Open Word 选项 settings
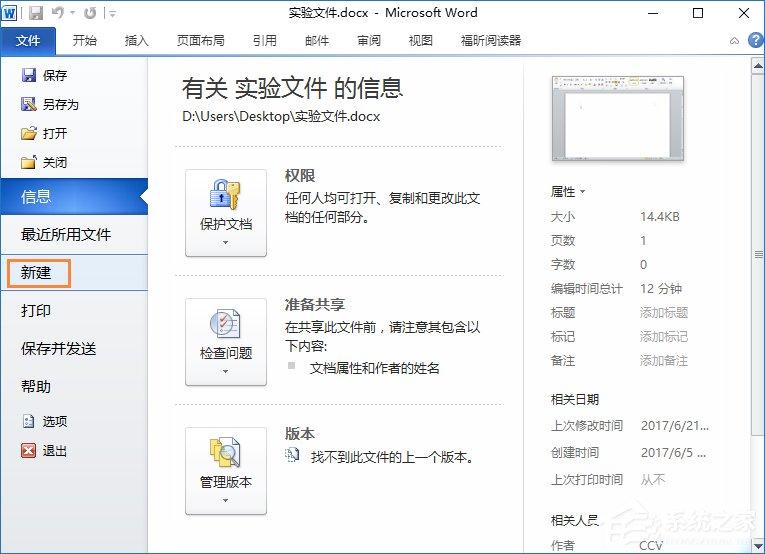Screen dimensions: 765x554 click(44, 421)
